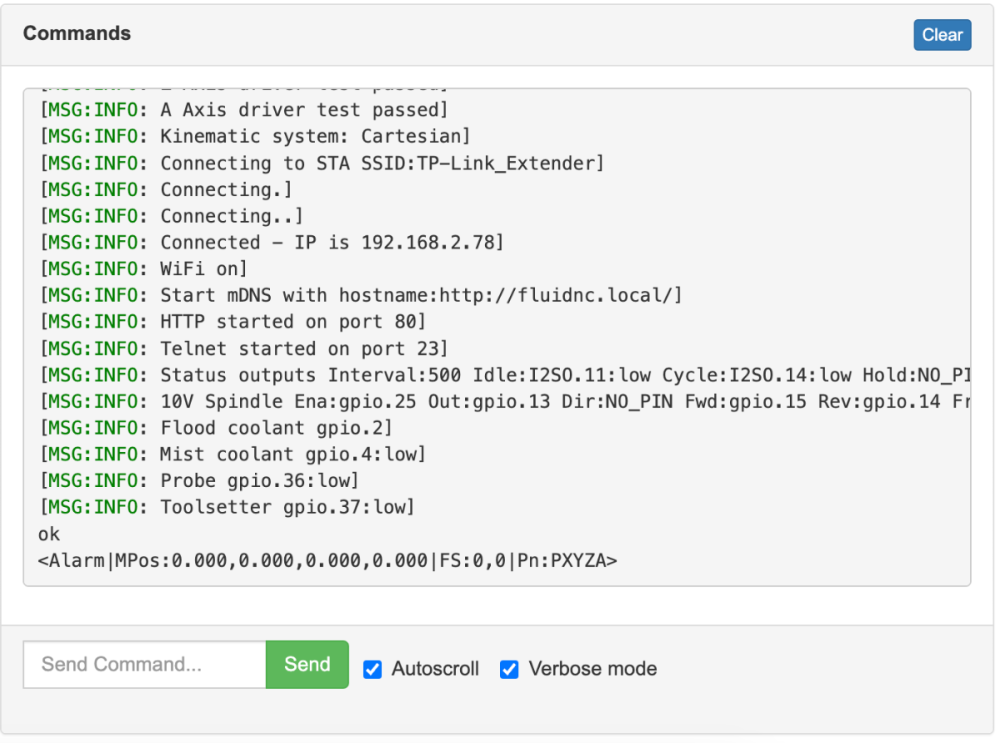Click the Flood coolant gpio.2 message
Image resolution: width=1000 pixels, height=743 pixels.
point(216,427)
